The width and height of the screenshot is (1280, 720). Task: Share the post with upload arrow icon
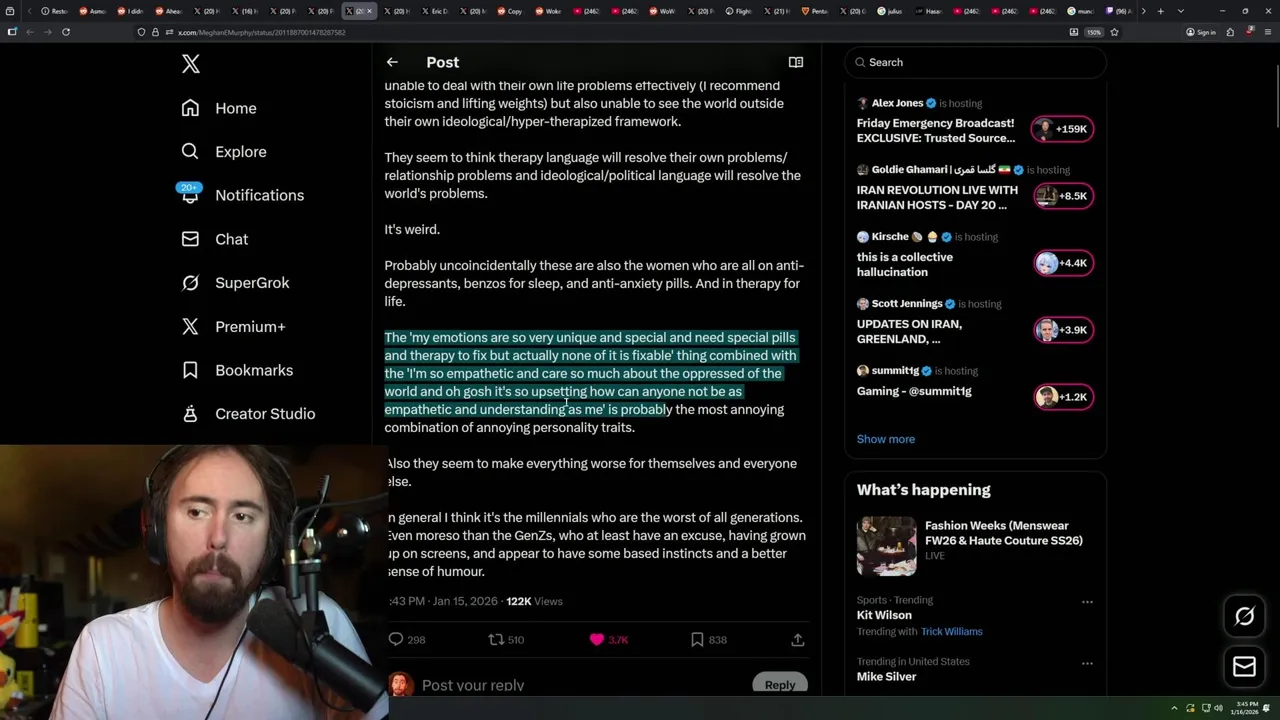point(797,639)
